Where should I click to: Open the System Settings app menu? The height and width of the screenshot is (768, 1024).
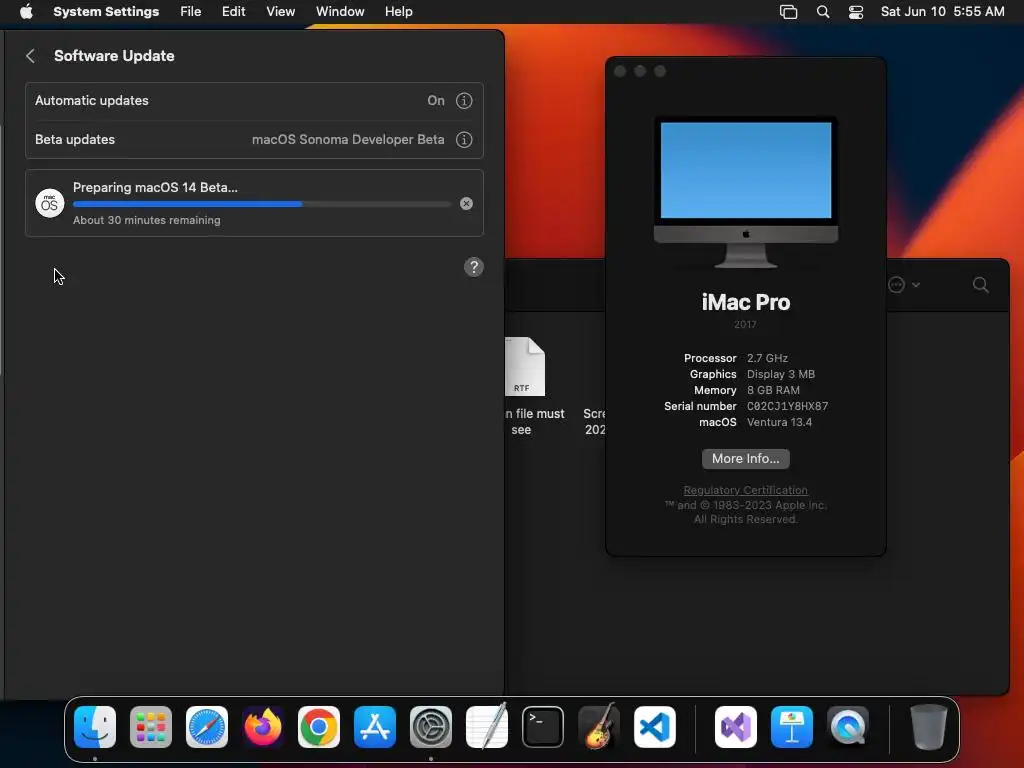point(106,12)
